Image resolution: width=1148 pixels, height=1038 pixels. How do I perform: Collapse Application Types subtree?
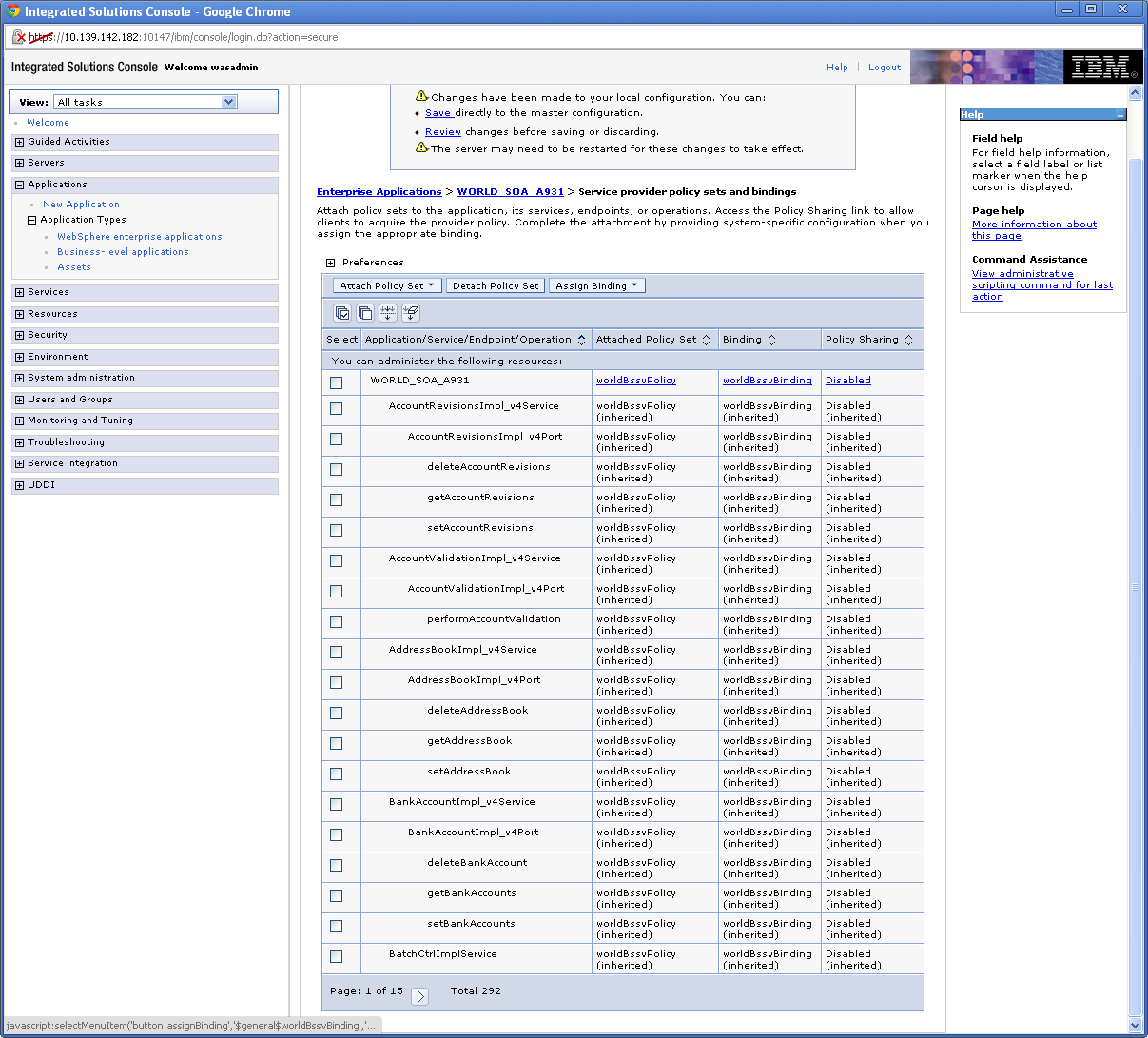pyautogui.click(x=31, y=220)
